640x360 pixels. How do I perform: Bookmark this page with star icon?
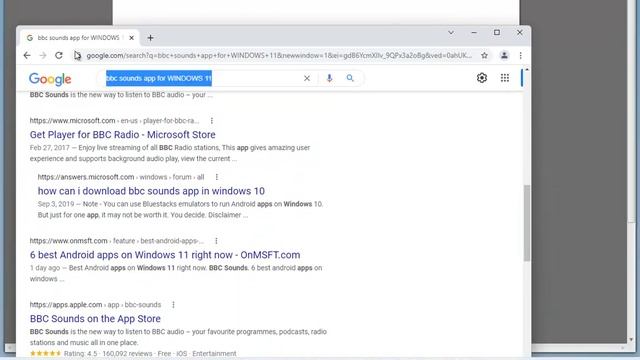click(x=484, y=56)
